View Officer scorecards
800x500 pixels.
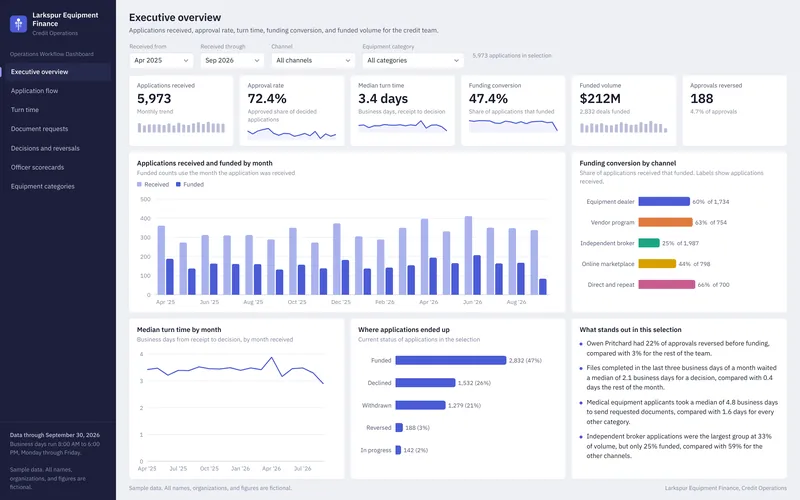click(x=58, y=167)
